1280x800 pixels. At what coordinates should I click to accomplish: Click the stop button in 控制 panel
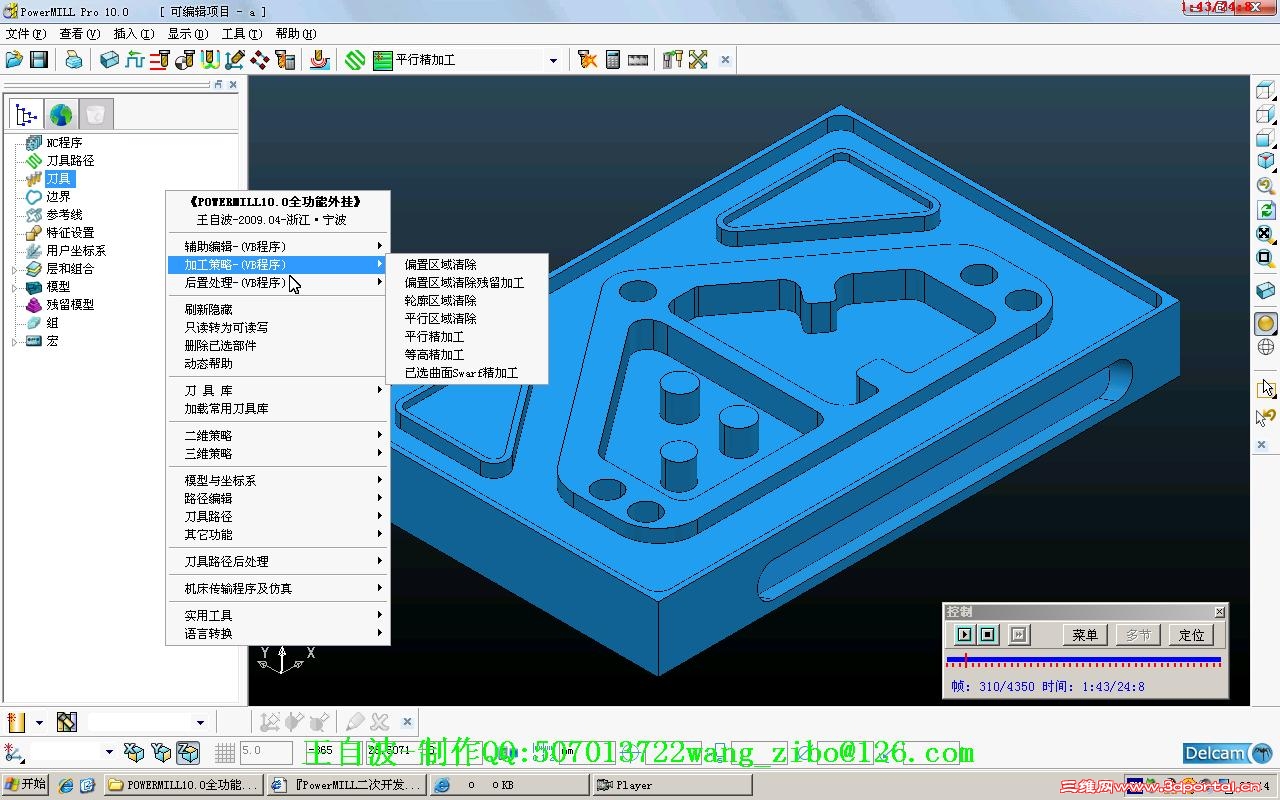tap(988, 634)
